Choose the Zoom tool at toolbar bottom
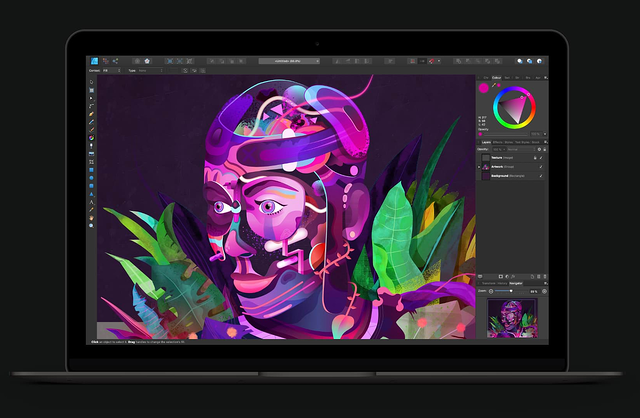The image size is (640, 418). point(92,226)
